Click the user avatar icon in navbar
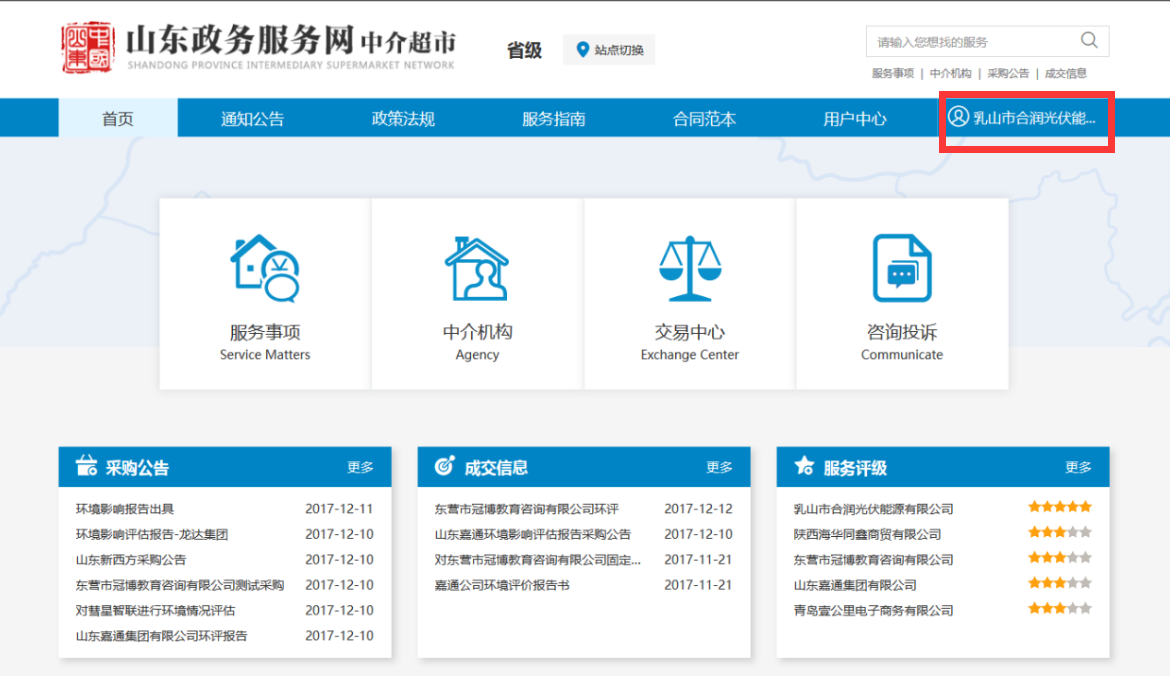The image size is (1170, 676). coord(958,117)
